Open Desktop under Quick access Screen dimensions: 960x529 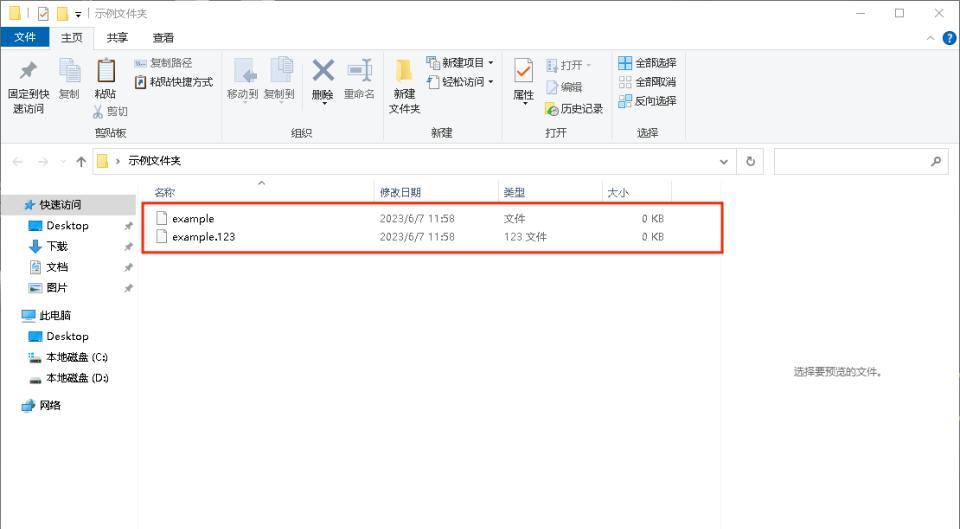(x=67, y=225)
